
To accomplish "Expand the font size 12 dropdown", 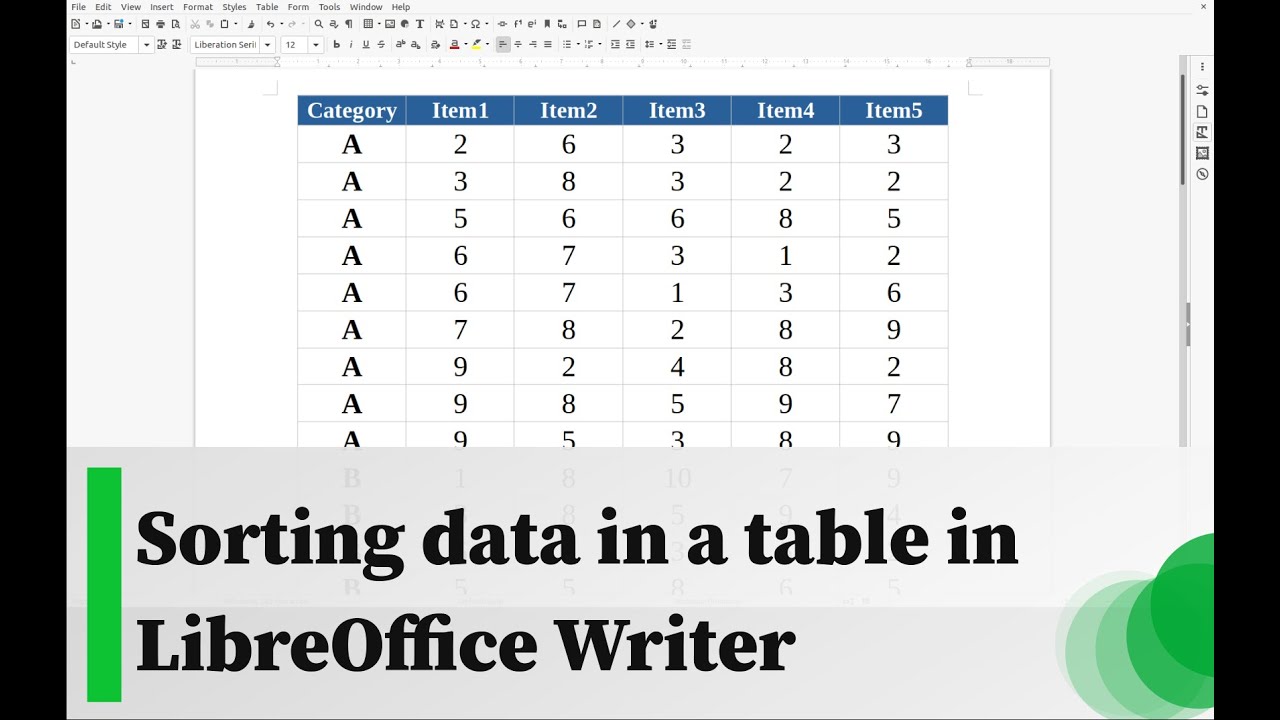I will click(x=316, y=45).
